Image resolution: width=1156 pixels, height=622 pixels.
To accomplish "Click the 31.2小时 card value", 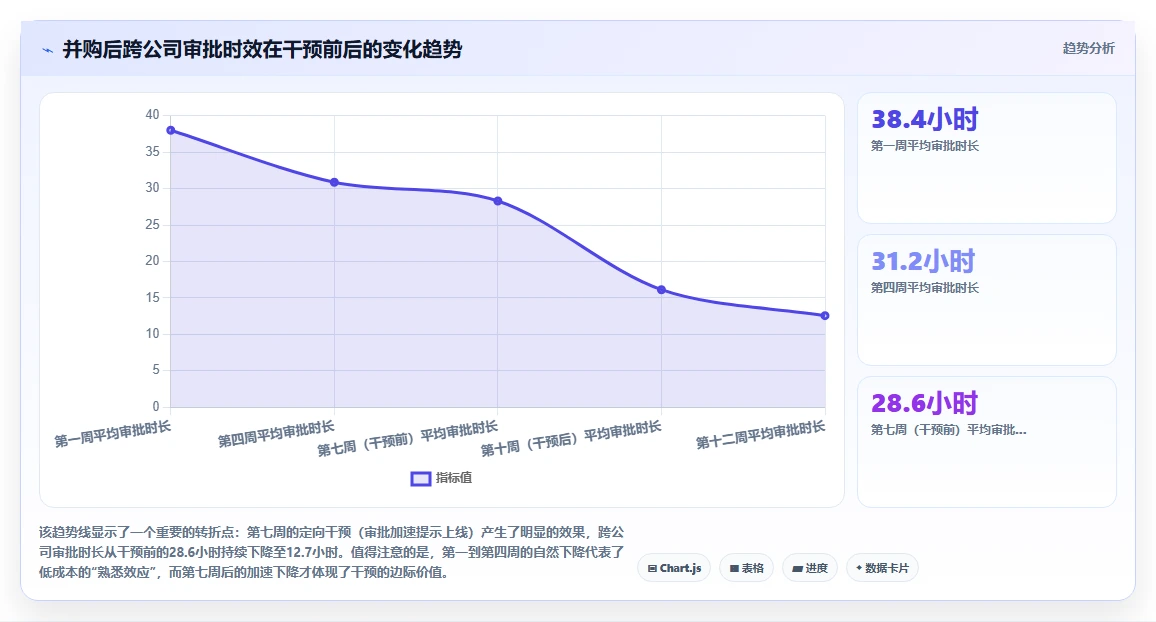I will coord(923,261).
